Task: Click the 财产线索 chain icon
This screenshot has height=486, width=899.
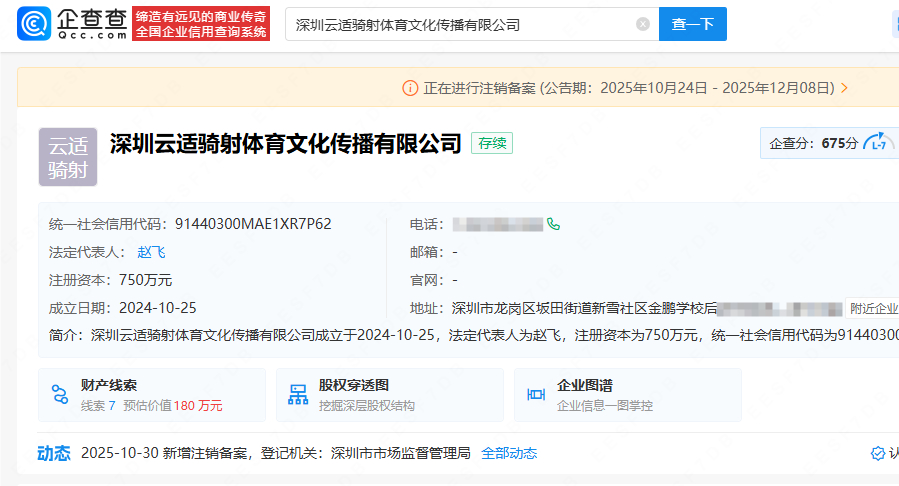Action: tap(60, 394)
